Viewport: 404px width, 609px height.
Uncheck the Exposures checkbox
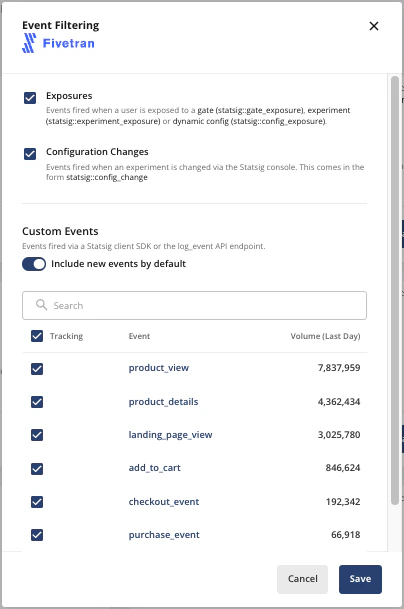tap(30, 98)
